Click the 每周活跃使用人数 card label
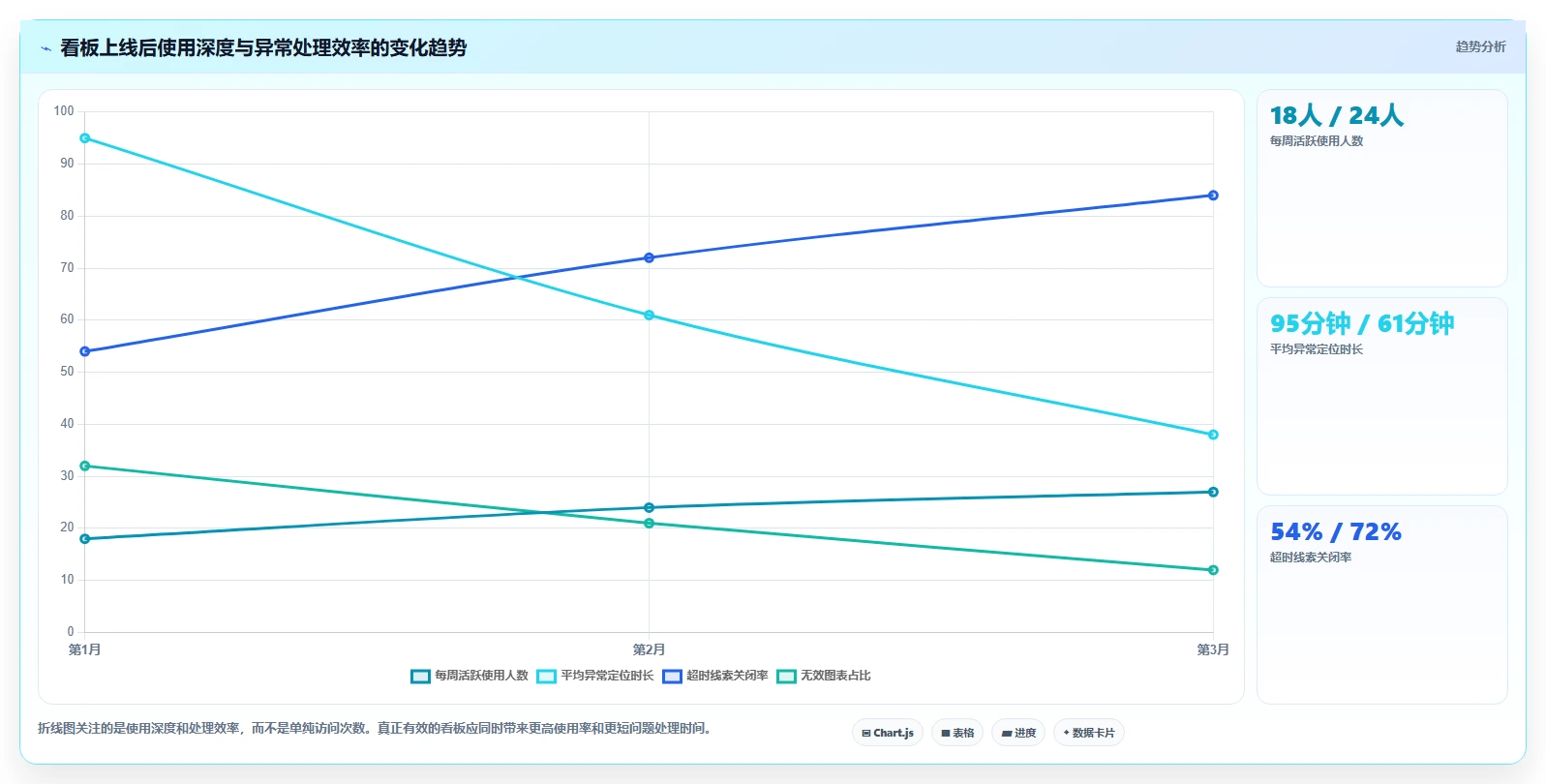The image size is (1546, 784). [1317, 141]
